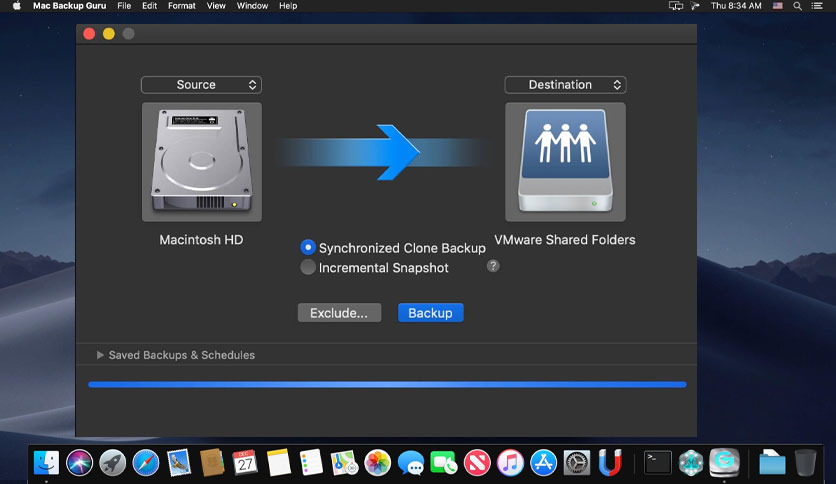Open Calendar icon showing 27 in dock
This screenshot has height=484, width=836.
click(245, 462)
